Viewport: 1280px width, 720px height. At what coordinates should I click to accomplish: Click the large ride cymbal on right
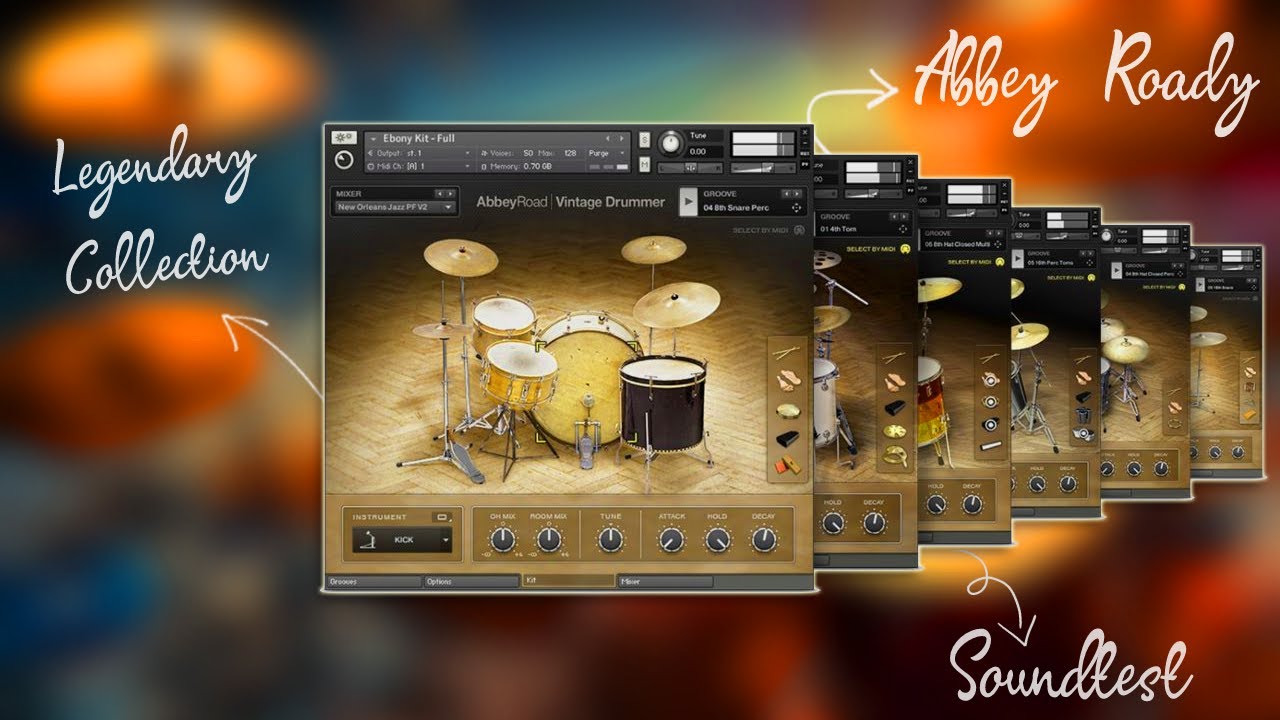676,303
